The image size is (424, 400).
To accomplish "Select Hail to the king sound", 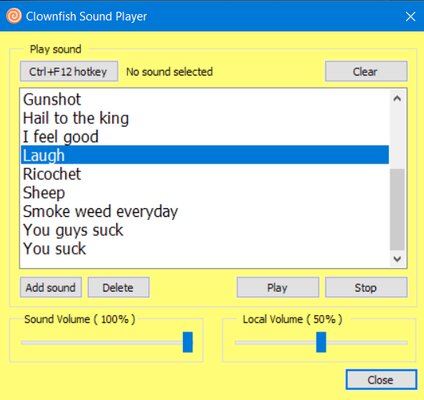I will point(205,118).
